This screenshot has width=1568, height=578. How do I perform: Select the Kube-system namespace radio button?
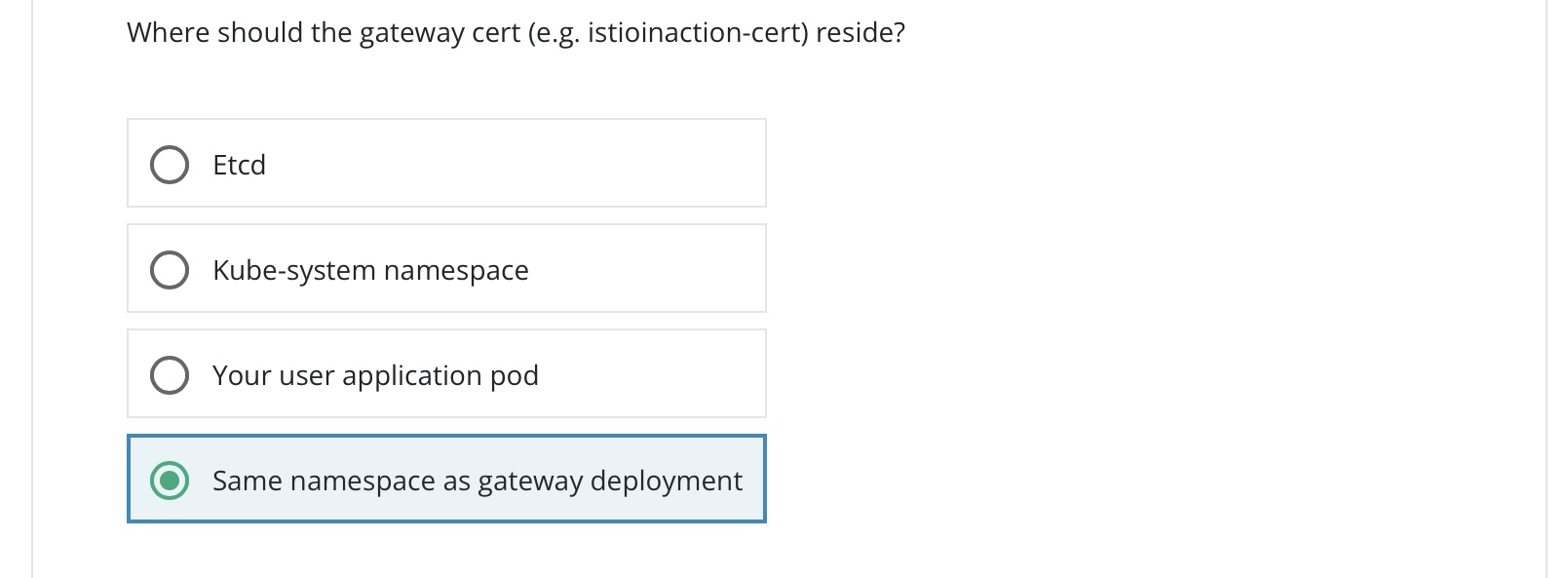[170, 270]
